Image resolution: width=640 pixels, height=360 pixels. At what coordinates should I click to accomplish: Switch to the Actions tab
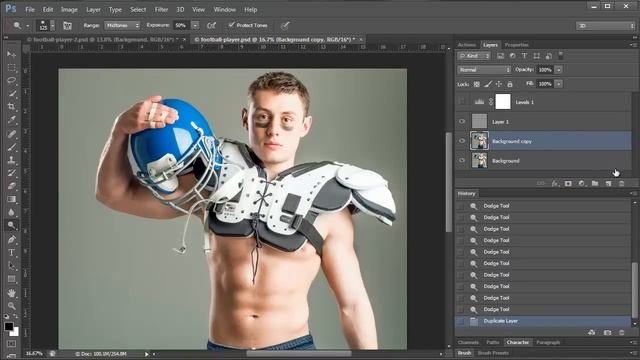(x=467, y=45)
